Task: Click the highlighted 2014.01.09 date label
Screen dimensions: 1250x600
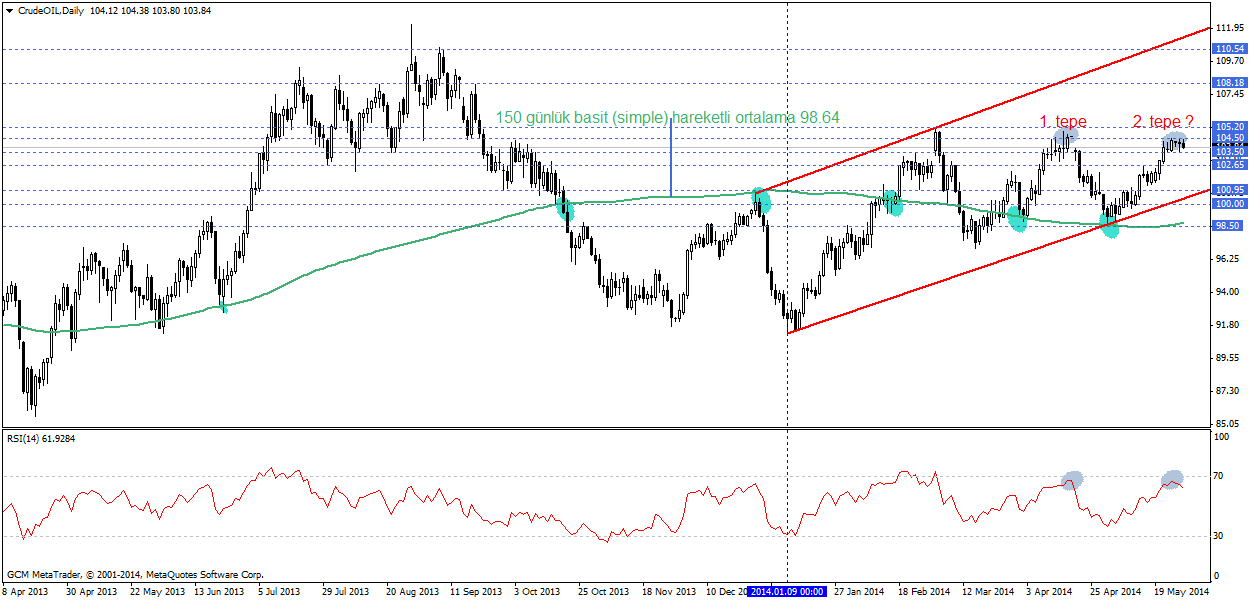Action: tap(788, 591)
